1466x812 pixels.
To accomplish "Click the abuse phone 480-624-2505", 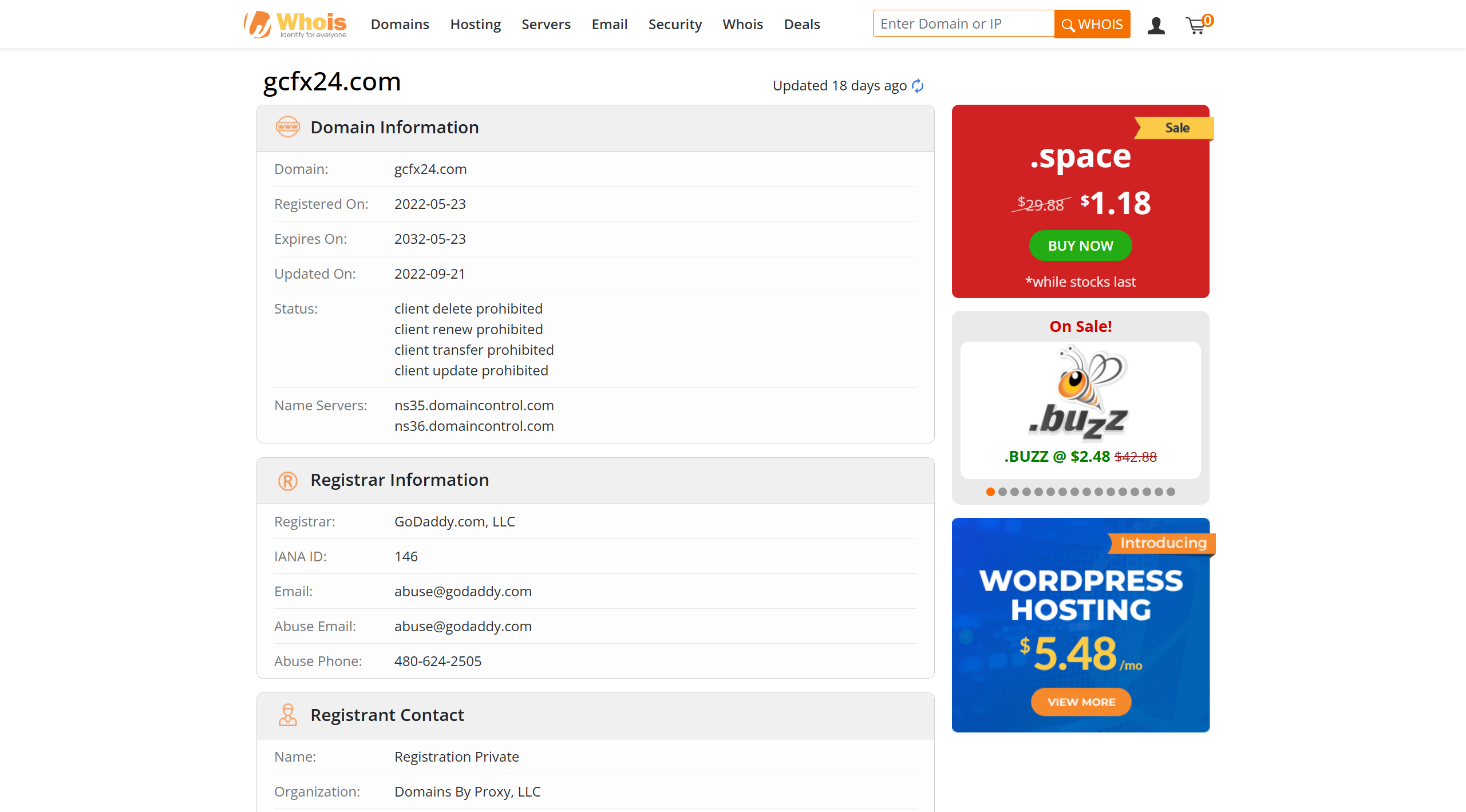I will [x=437, y=661].
